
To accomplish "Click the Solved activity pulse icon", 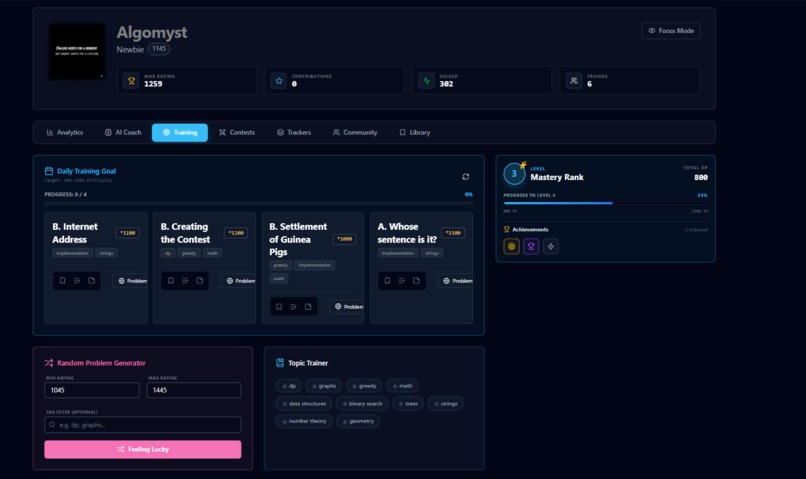I will 426,81.
